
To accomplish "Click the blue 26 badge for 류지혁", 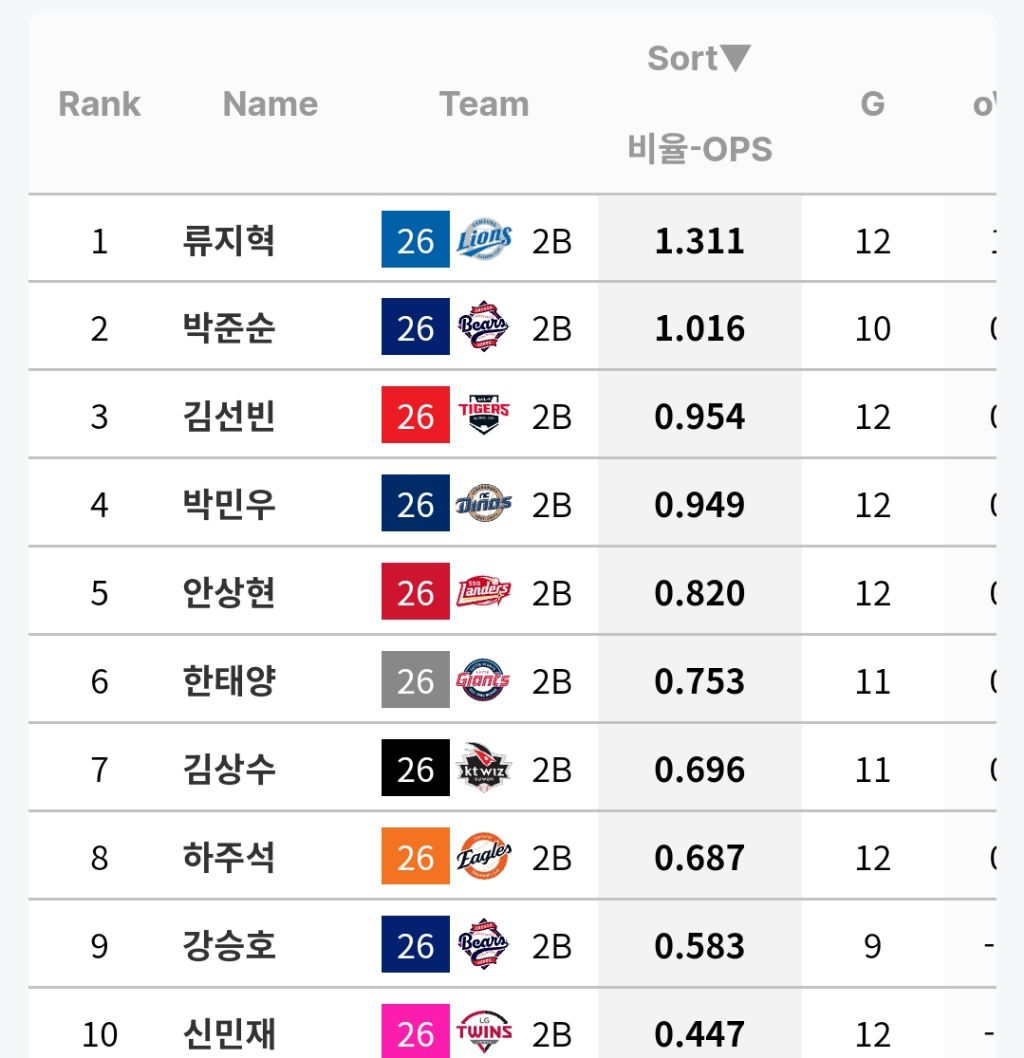I will pos(416,240).
